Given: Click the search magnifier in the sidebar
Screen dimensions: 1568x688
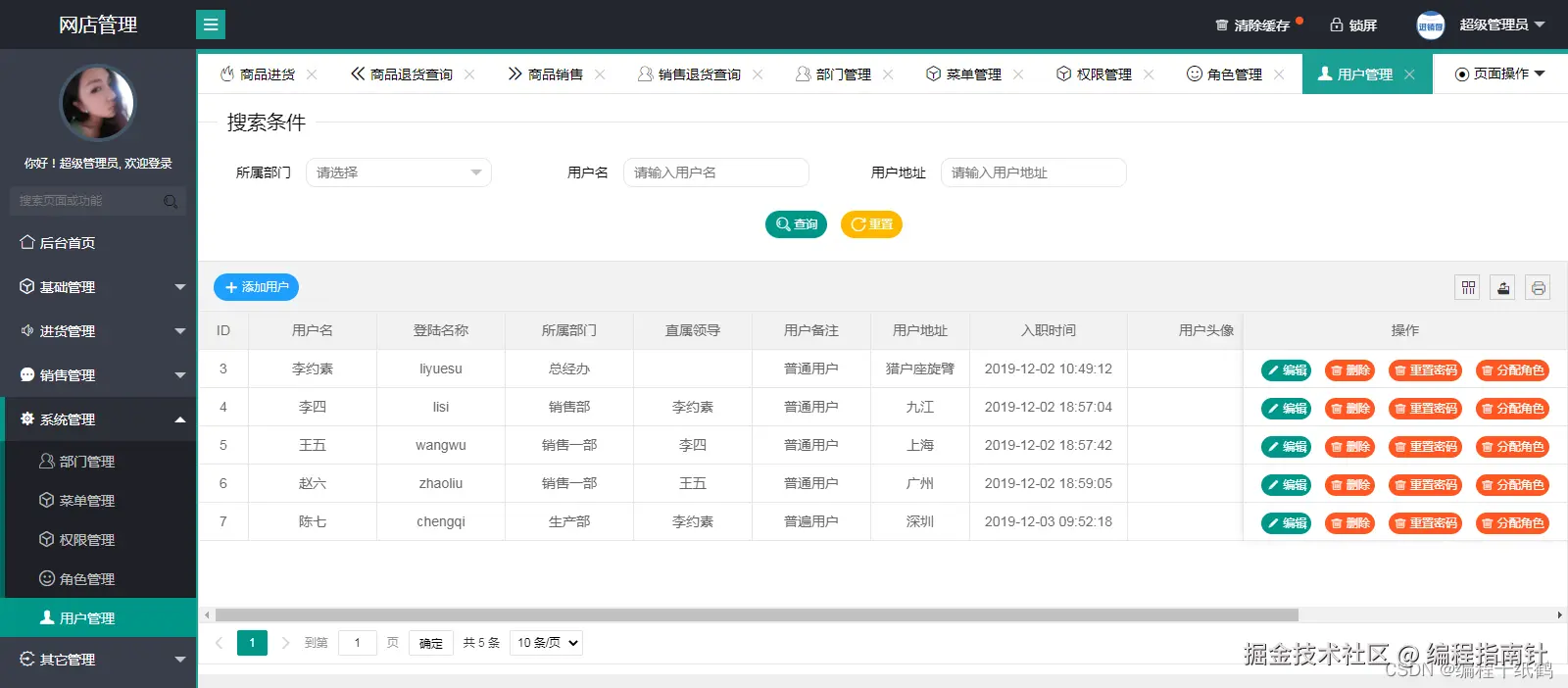Looking at the screenshot, I should (171, 201).
